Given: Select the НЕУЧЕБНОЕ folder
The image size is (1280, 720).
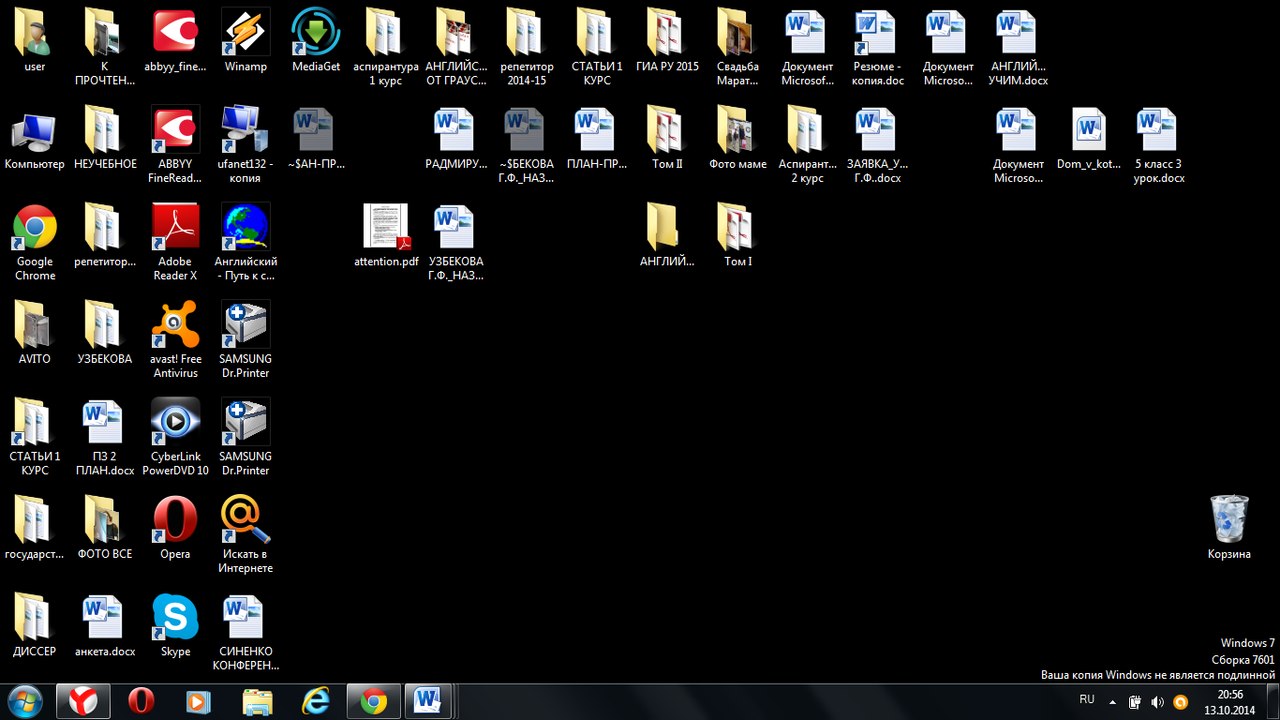Looking at the screenshot, I should point(105,137).
